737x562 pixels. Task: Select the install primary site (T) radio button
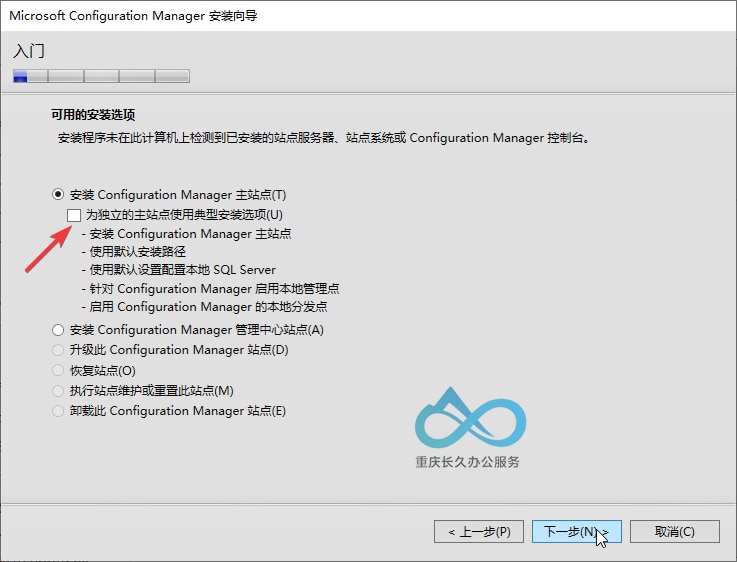[x=58, y=195]
